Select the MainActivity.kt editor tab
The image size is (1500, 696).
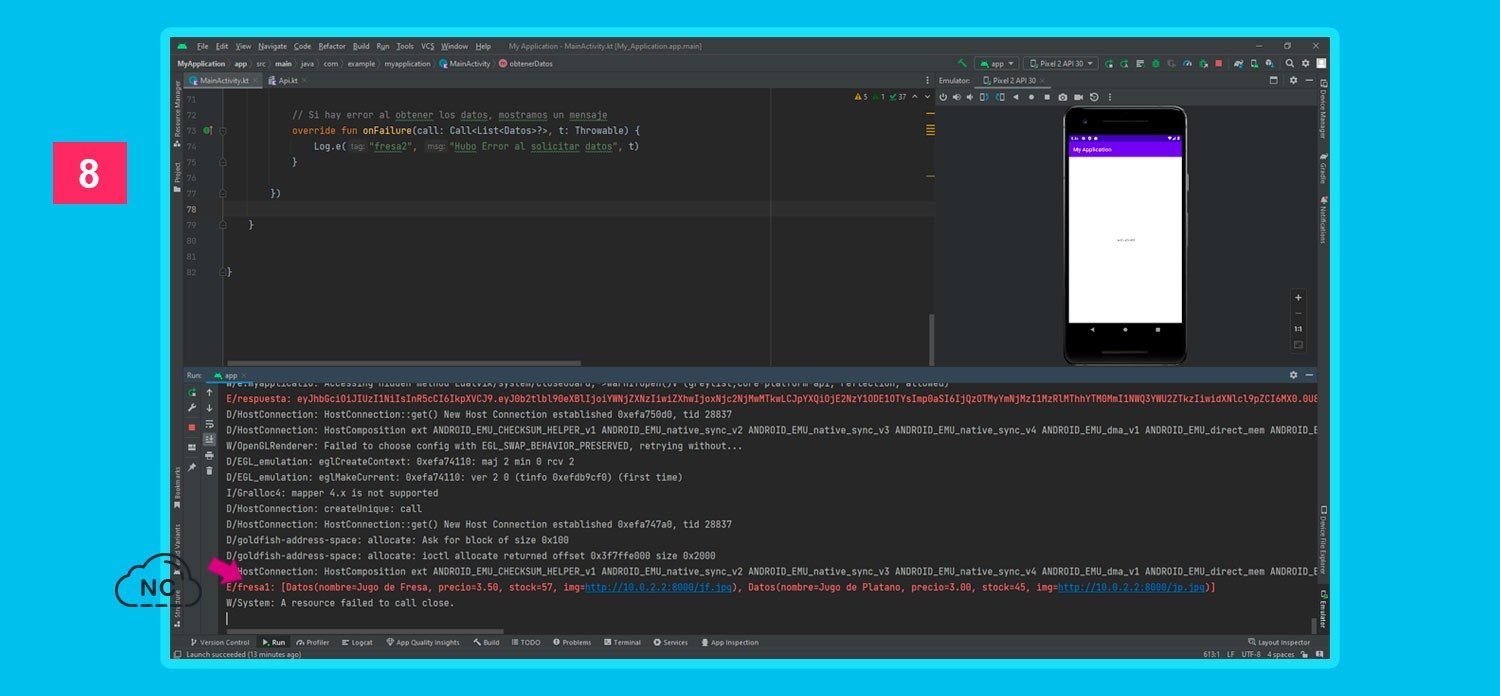tap(224, 80)
